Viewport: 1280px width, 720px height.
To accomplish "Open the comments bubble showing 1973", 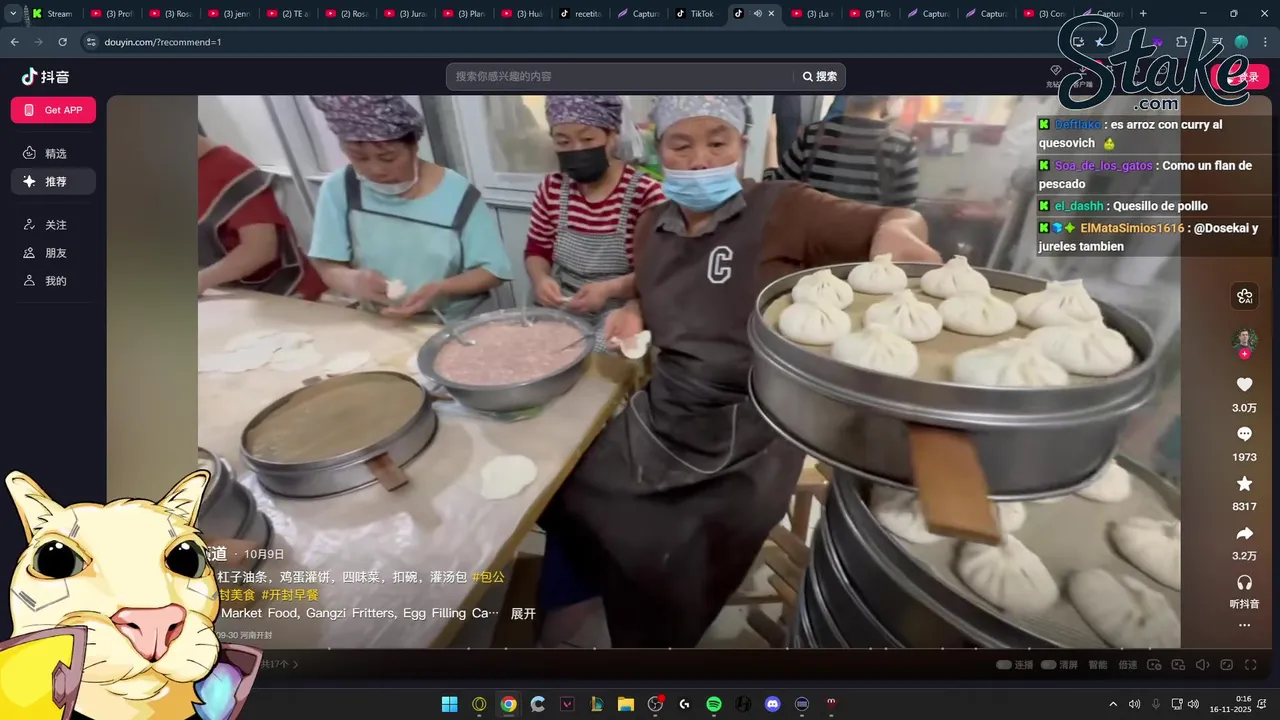I will coord(1244,434).
